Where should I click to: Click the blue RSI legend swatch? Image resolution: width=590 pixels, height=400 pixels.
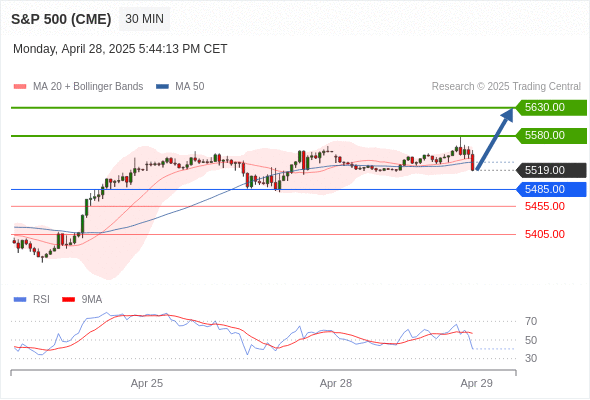pos(20,300)
